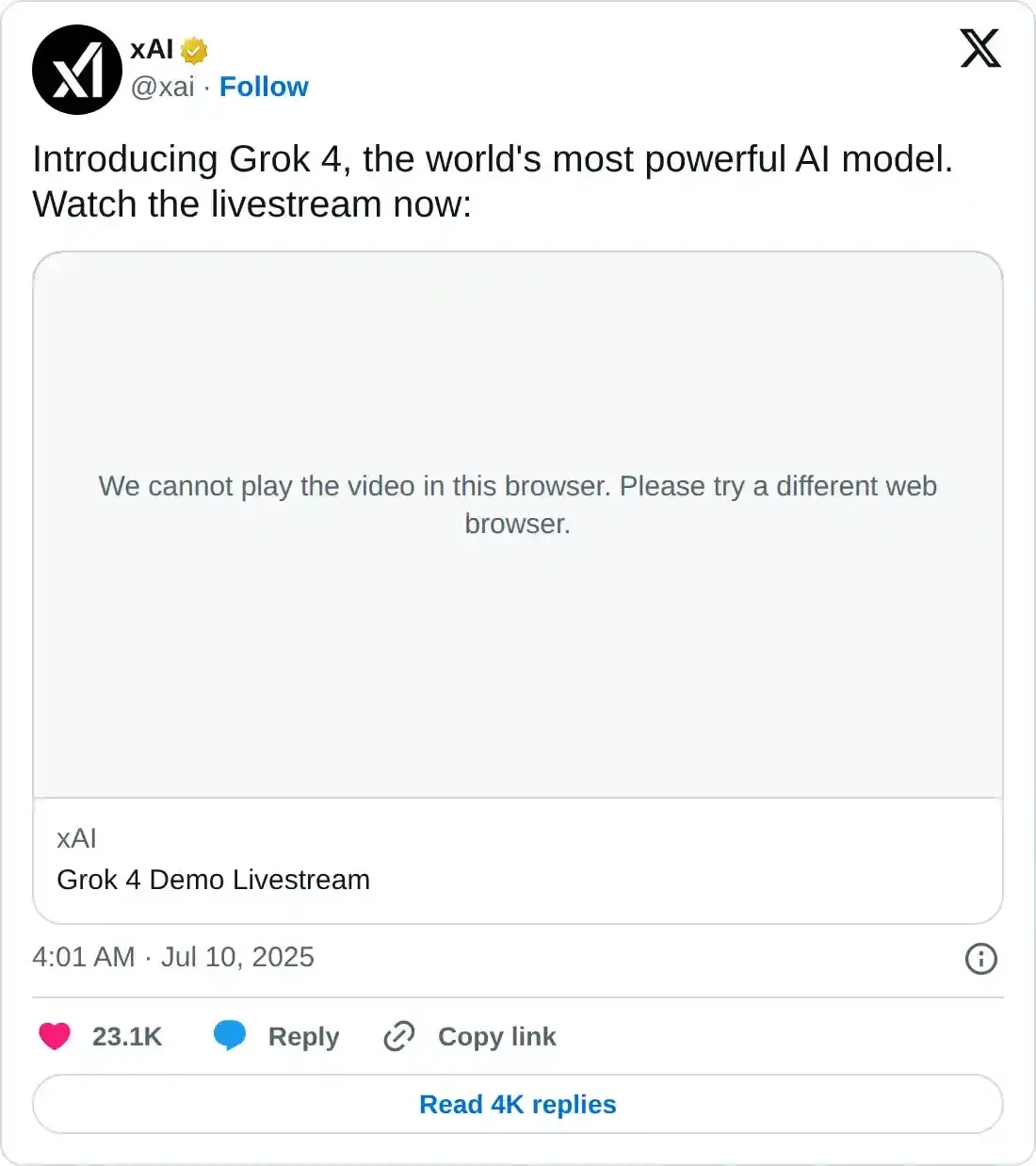Click the Reply label
The width and height of the screenshot is (1036, 1166).
tap(303, 1037)
